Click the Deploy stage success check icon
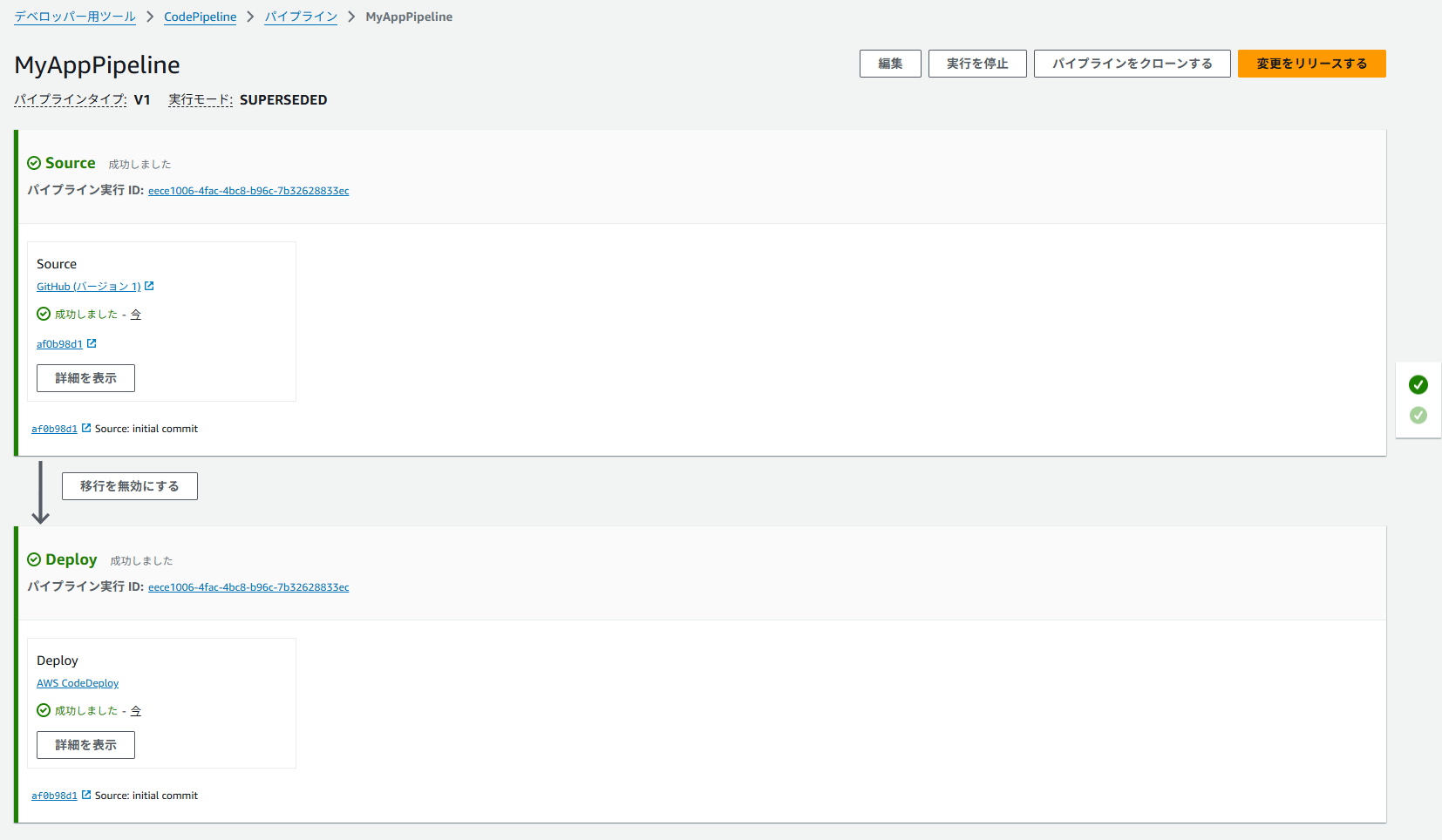The image size is (1442, 840). coord(34,559)
